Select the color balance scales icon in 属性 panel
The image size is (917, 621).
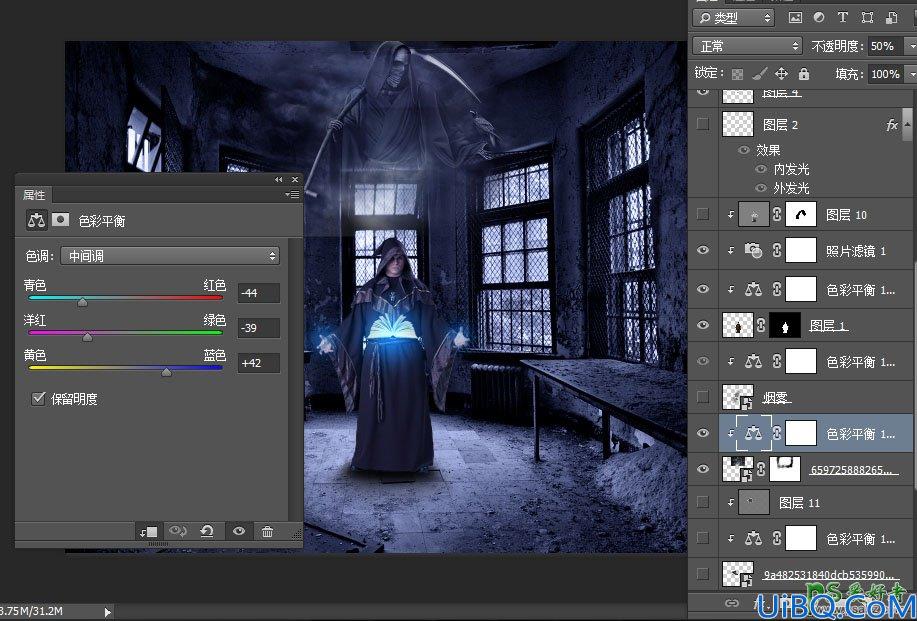pyautogui.click(x=36, y=220)
